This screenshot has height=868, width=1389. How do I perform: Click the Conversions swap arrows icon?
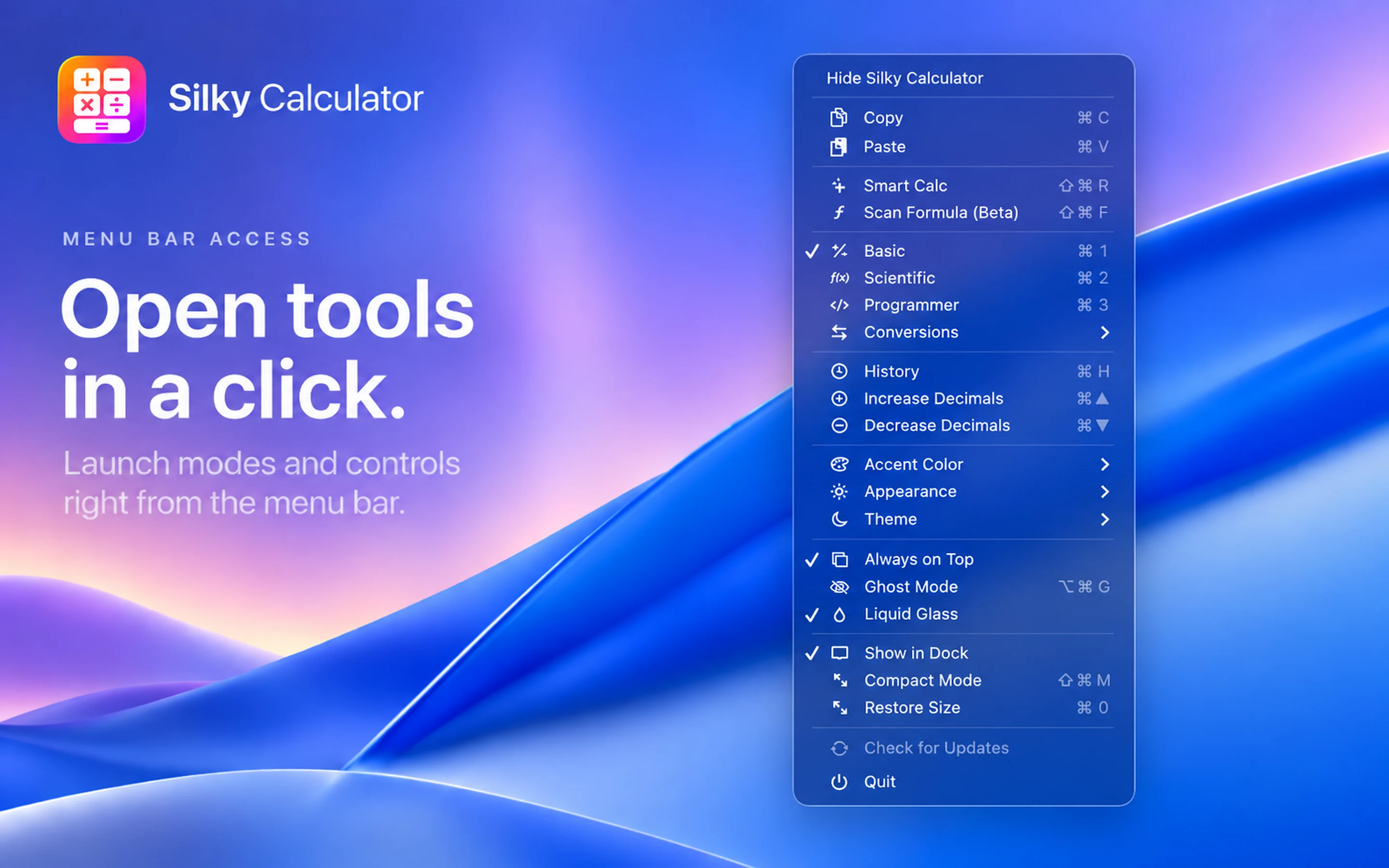tap(839, 332)
